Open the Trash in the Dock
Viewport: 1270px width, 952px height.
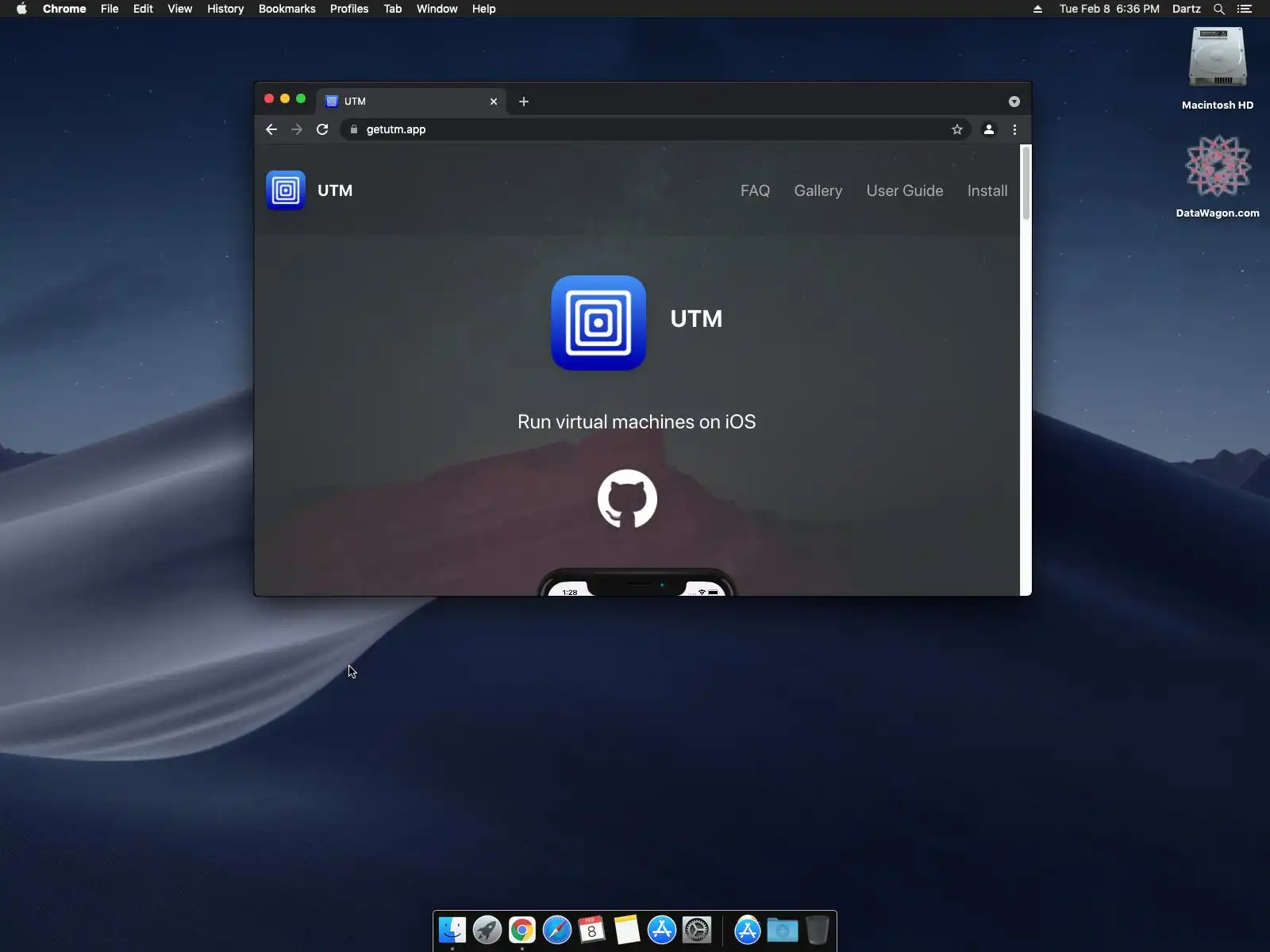point(818,930)
